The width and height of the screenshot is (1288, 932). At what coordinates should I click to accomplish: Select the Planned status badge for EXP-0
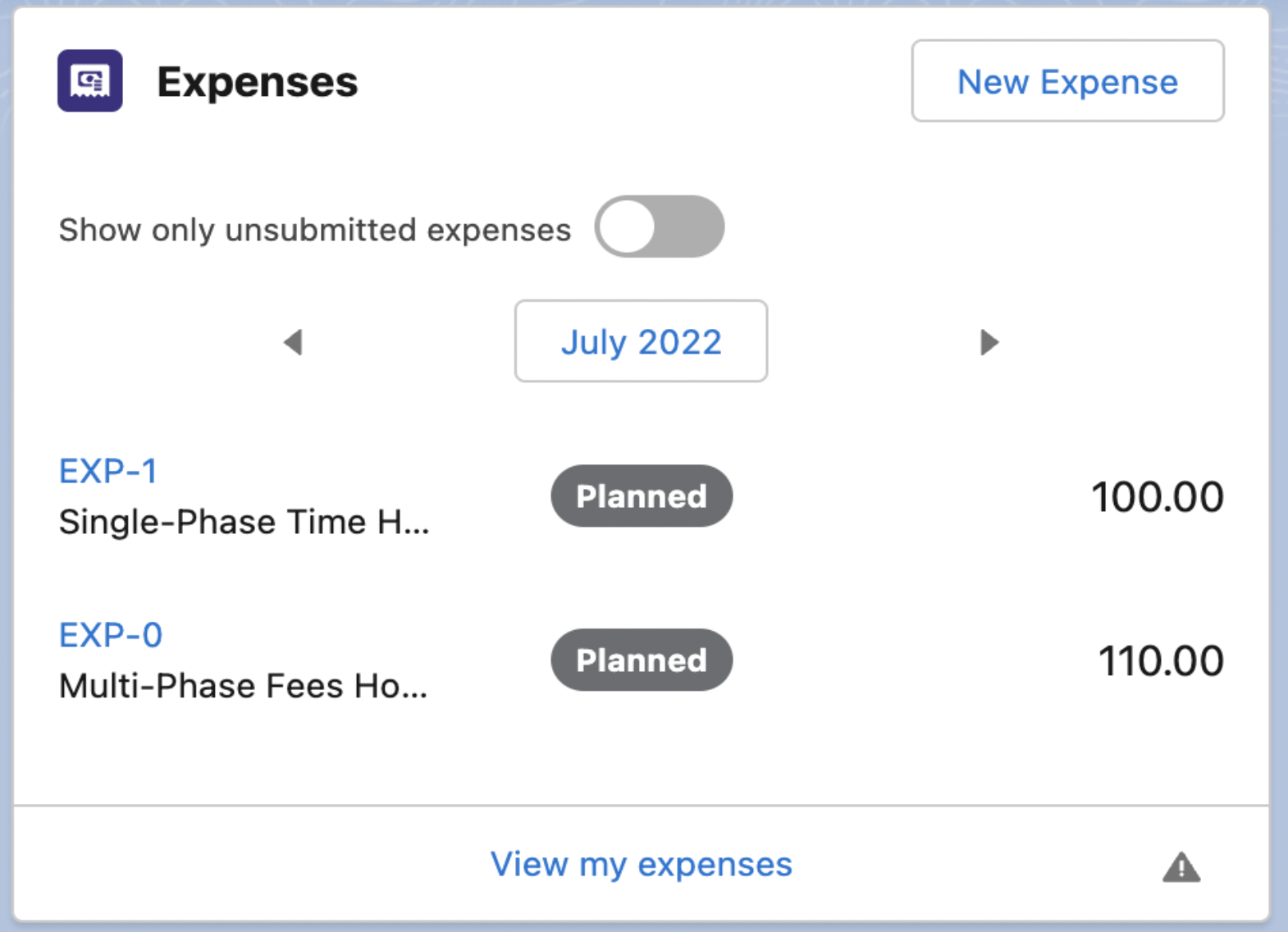[x=641, y=659]
